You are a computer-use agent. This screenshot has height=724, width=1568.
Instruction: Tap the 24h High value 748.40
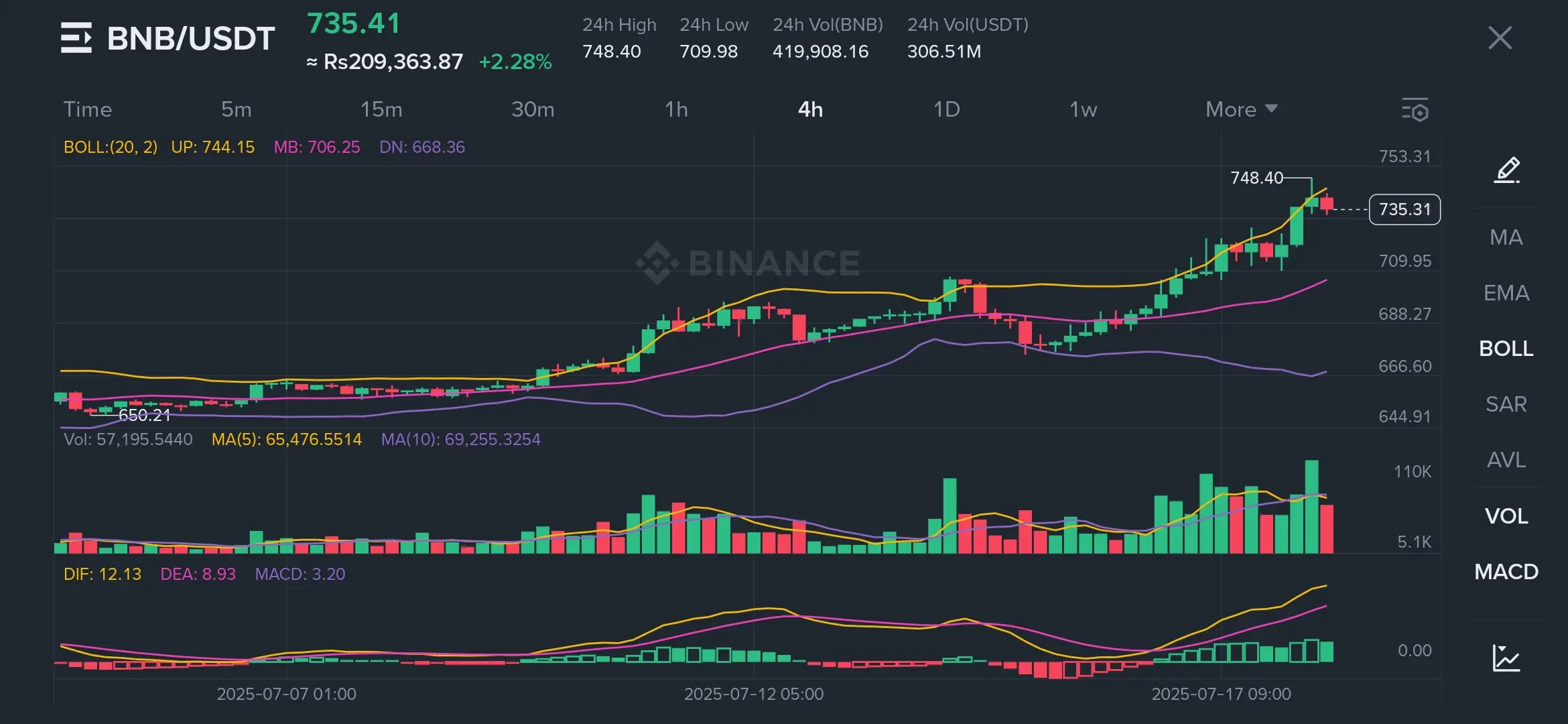[x=612, y=52]
